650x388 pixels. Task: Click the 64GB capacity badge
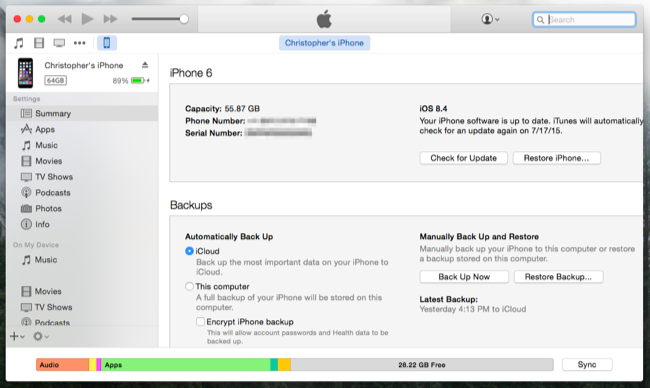(56, 80)
